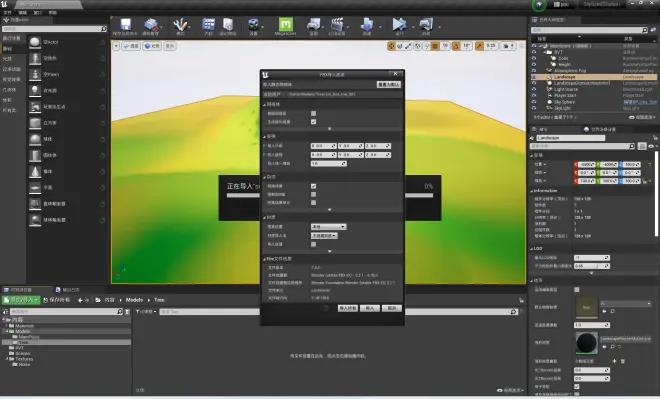Open the File menu in menu bar
This screenshot has height=399, width=660.
(x=7, y=13)
